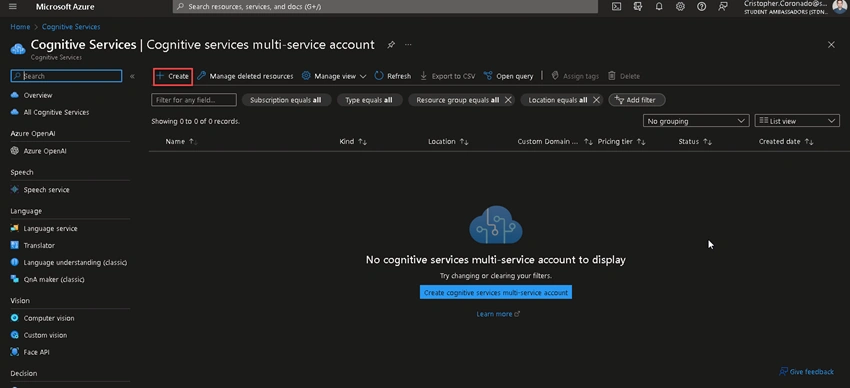Open Computer vision in sidebar

49,318
